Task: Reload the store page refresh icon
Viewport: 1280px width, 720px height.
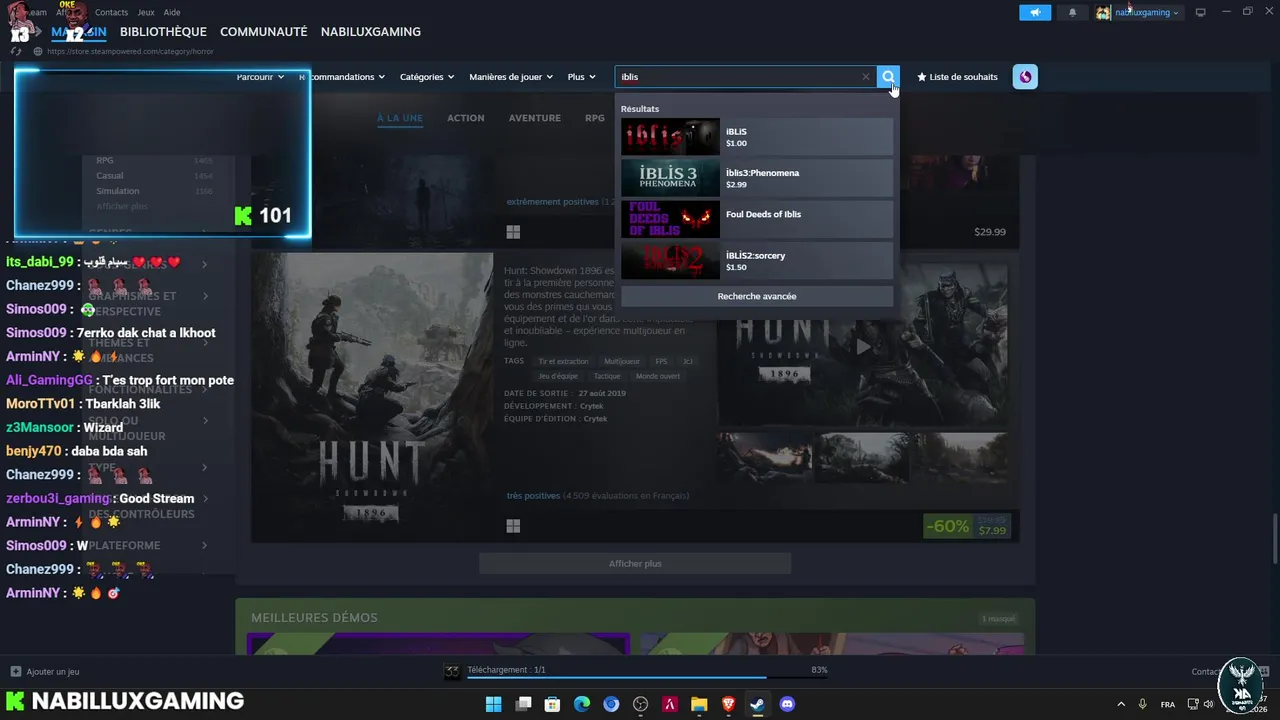Action: coord(16,51)
